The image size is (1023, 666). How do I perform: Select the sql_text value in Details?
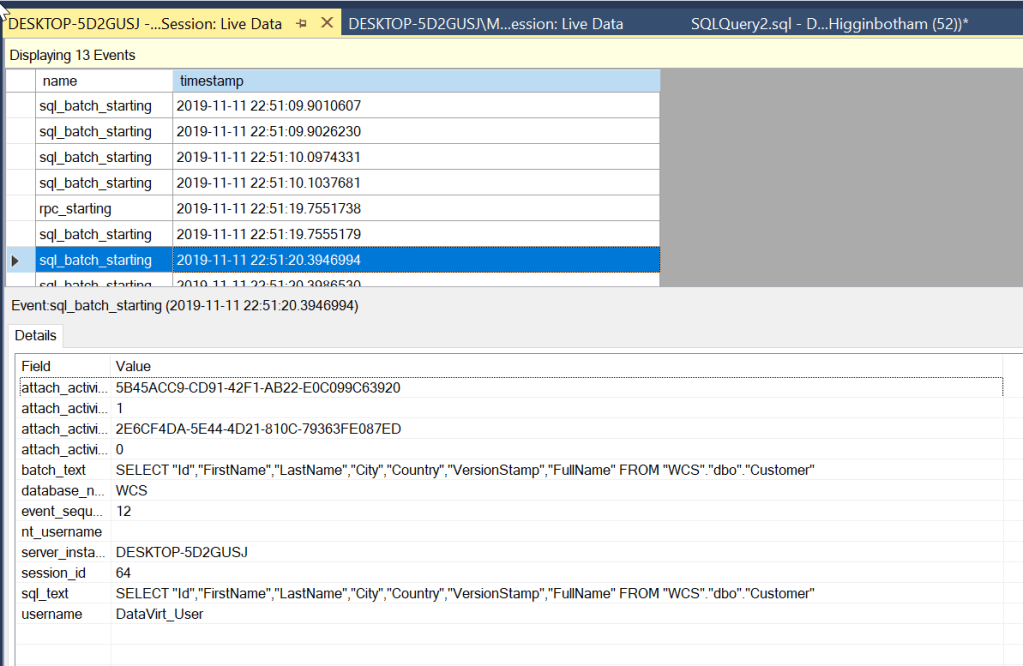tap(465, 594)
